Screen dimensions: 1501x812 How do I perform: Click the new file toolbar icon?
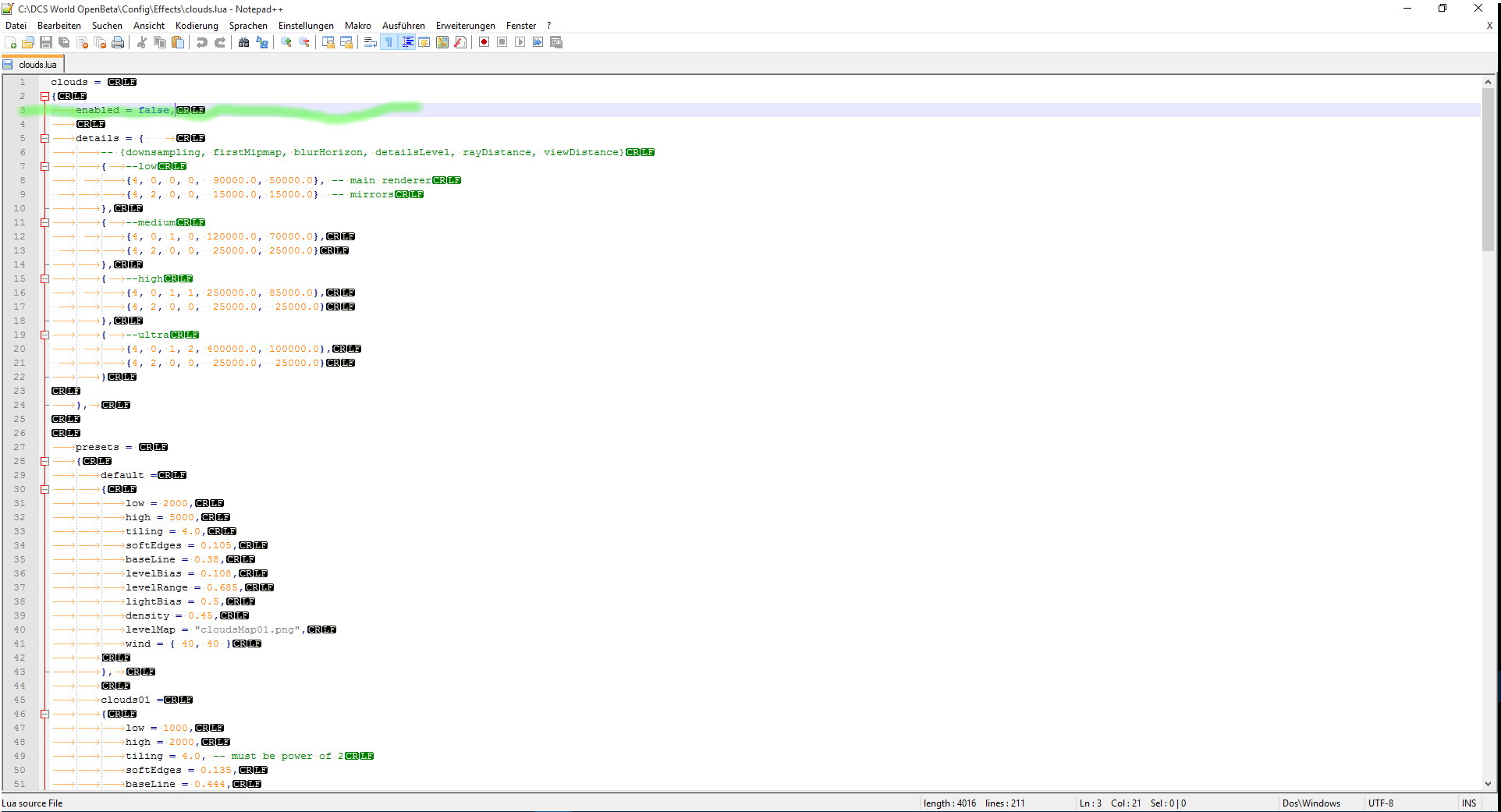(x=11, y=42)
